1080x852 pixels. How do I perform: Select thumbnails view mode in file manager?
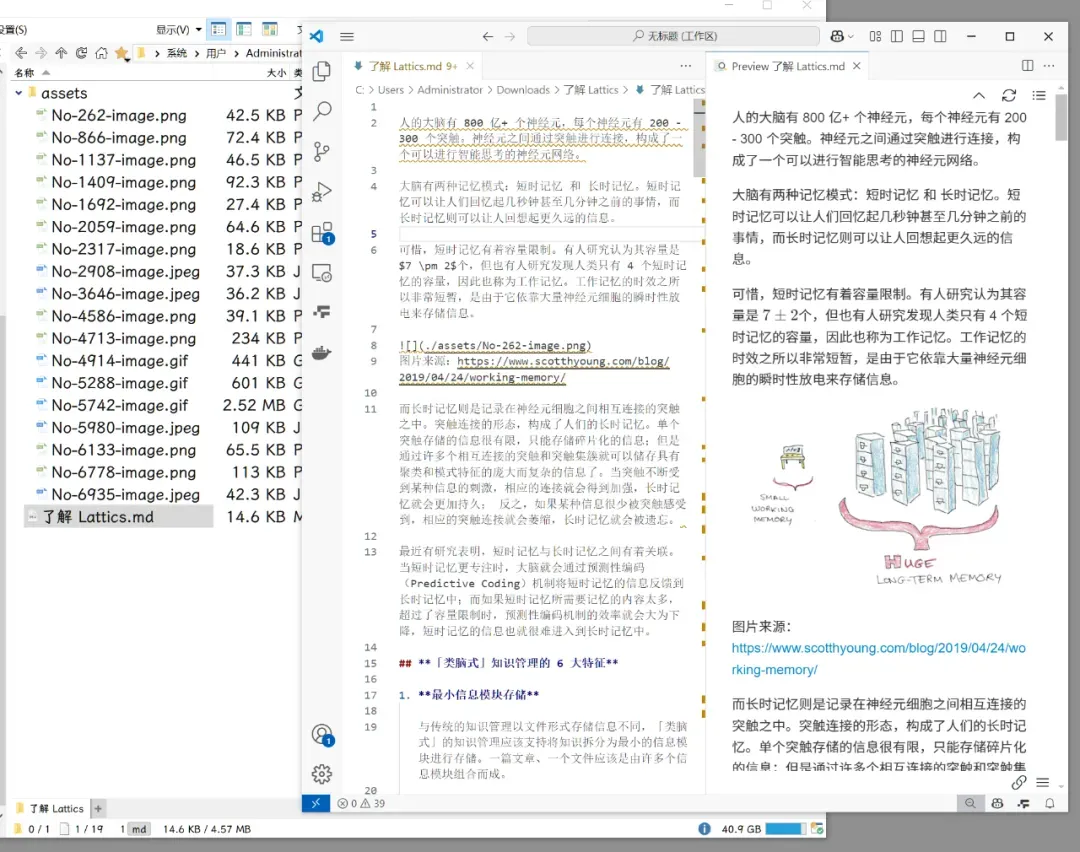(x=269, y=29)
